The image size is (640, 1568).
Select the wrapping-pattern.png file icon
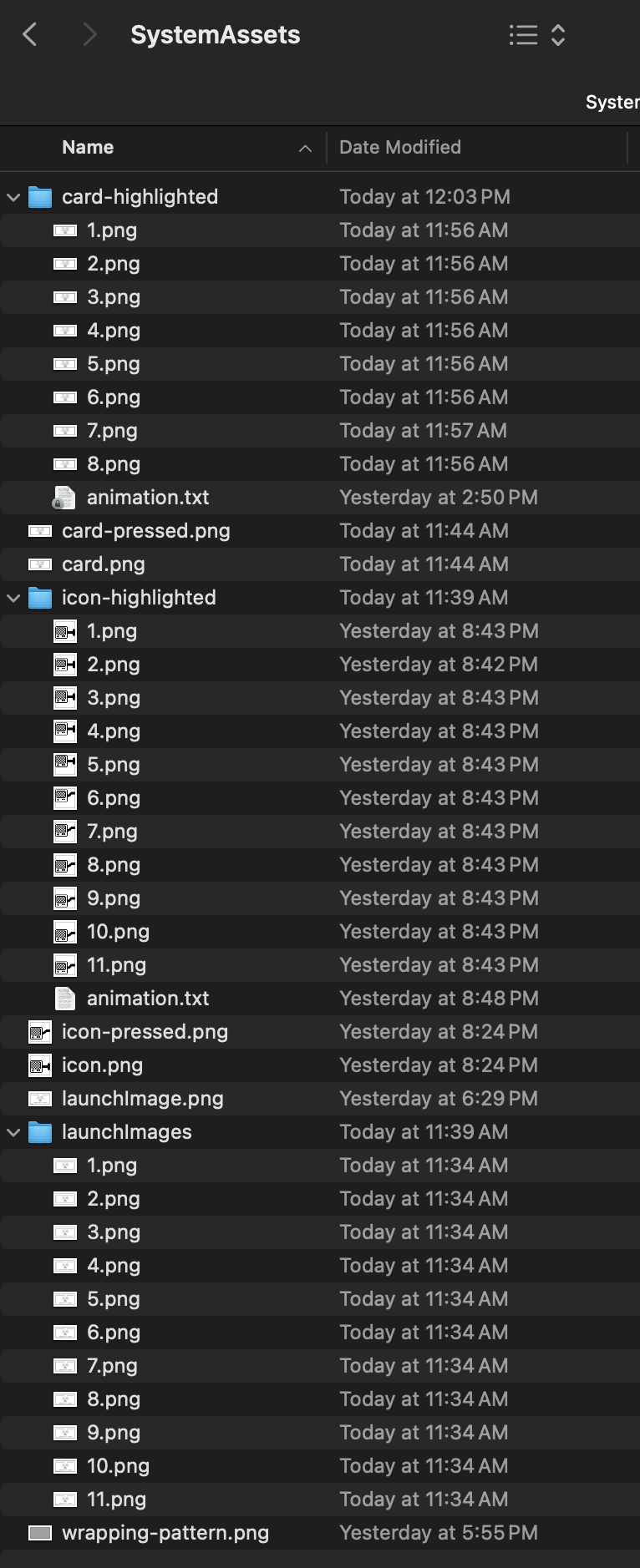[x=40, y=1533]
